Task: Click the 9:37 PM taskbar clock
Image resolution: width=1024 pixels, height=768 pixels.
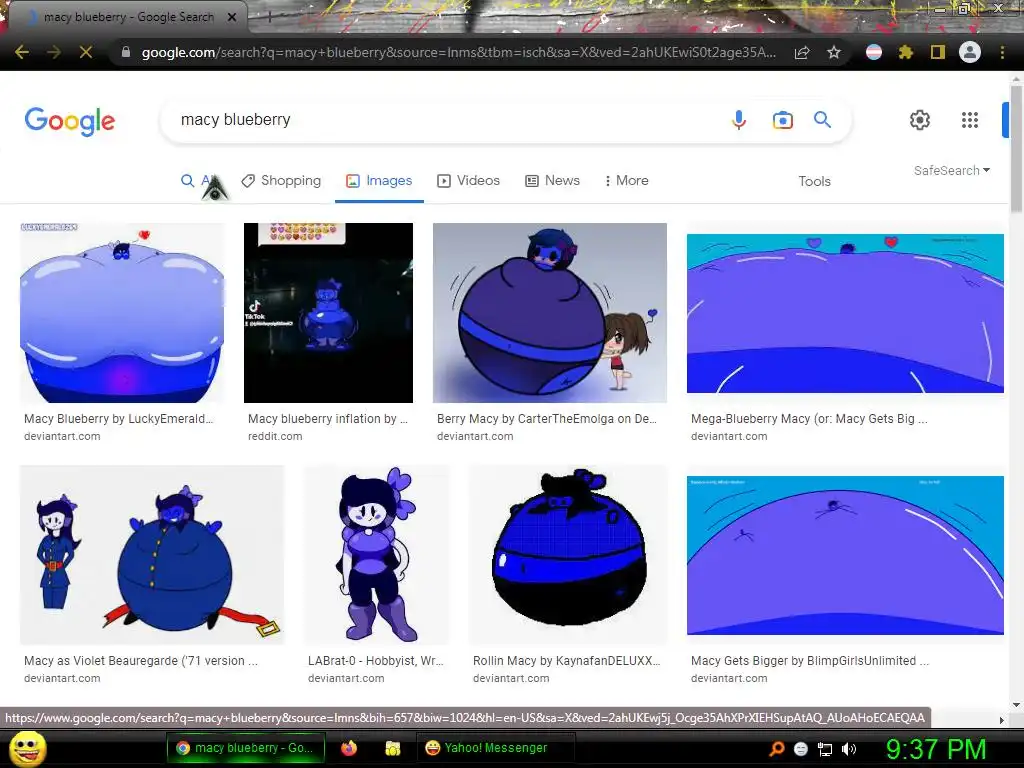Action: pos(936,749)
